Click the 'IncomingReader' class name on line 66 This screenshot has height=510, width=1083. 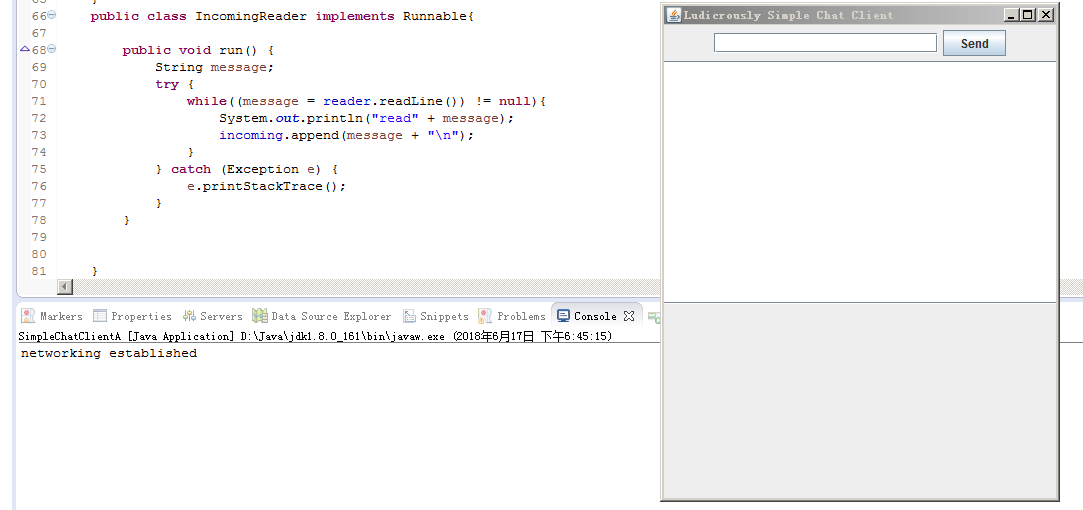[251, 16]
